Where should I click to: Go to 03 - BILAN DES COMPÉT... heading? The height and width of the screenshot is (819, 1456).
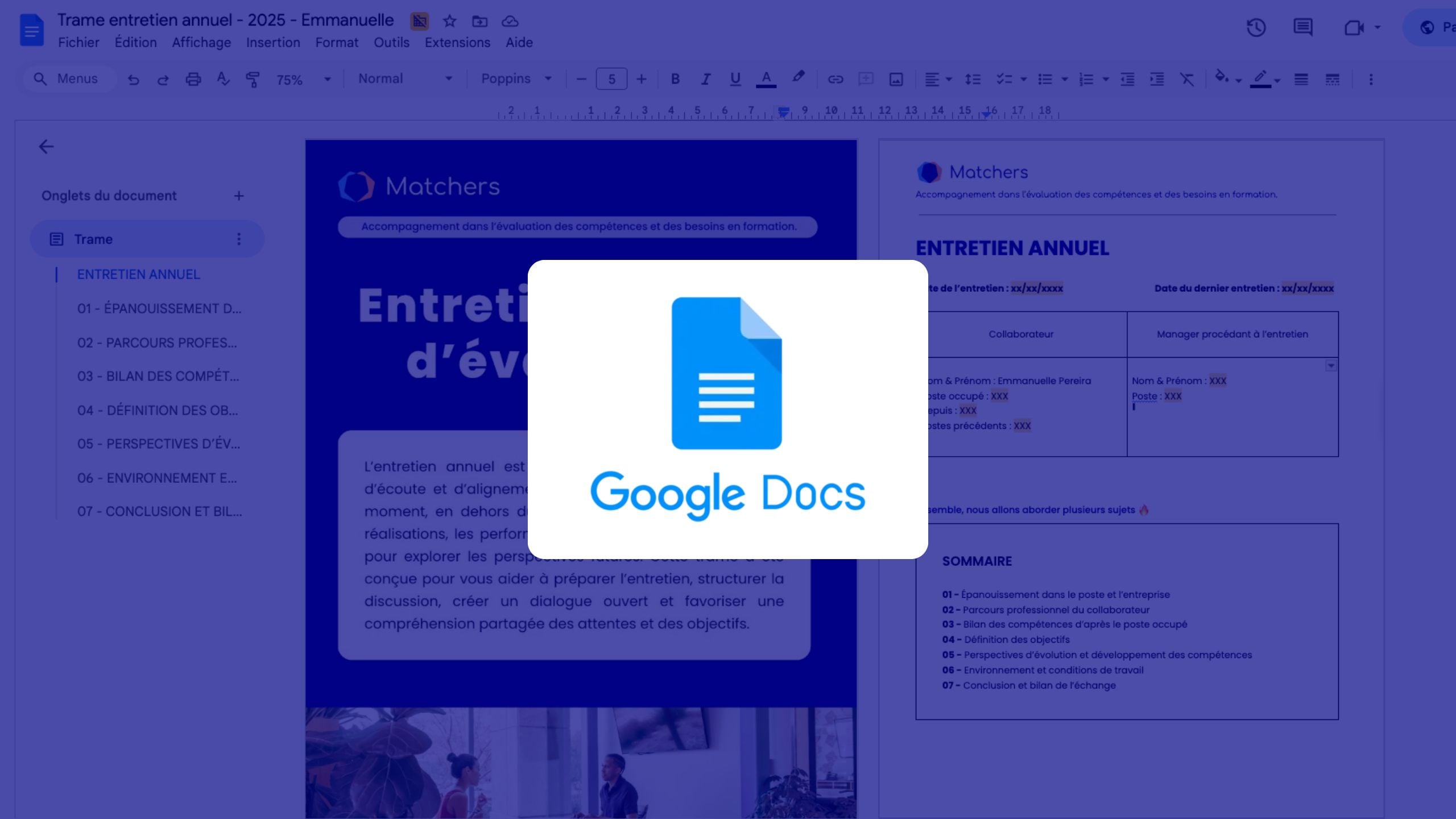pyautogui.click(x=158, y=376)
